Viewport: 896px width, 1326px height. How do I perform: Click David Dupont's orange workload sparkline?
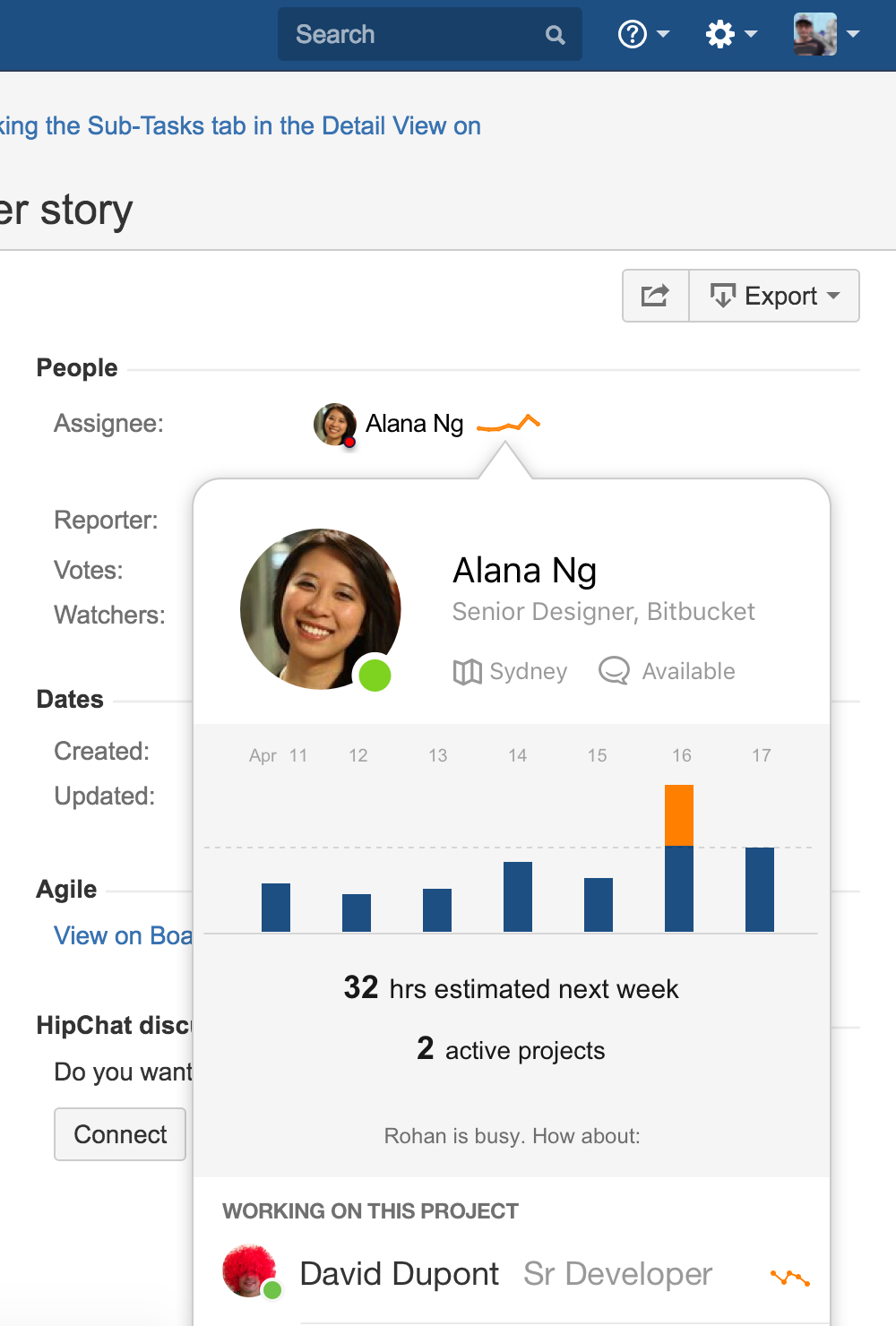790,1278
